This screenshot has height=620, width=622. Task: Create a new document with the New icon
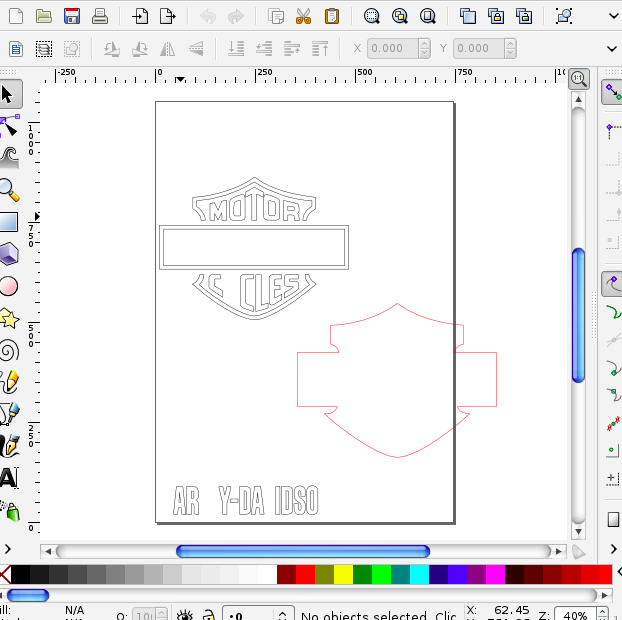click(x=16, y=16)
